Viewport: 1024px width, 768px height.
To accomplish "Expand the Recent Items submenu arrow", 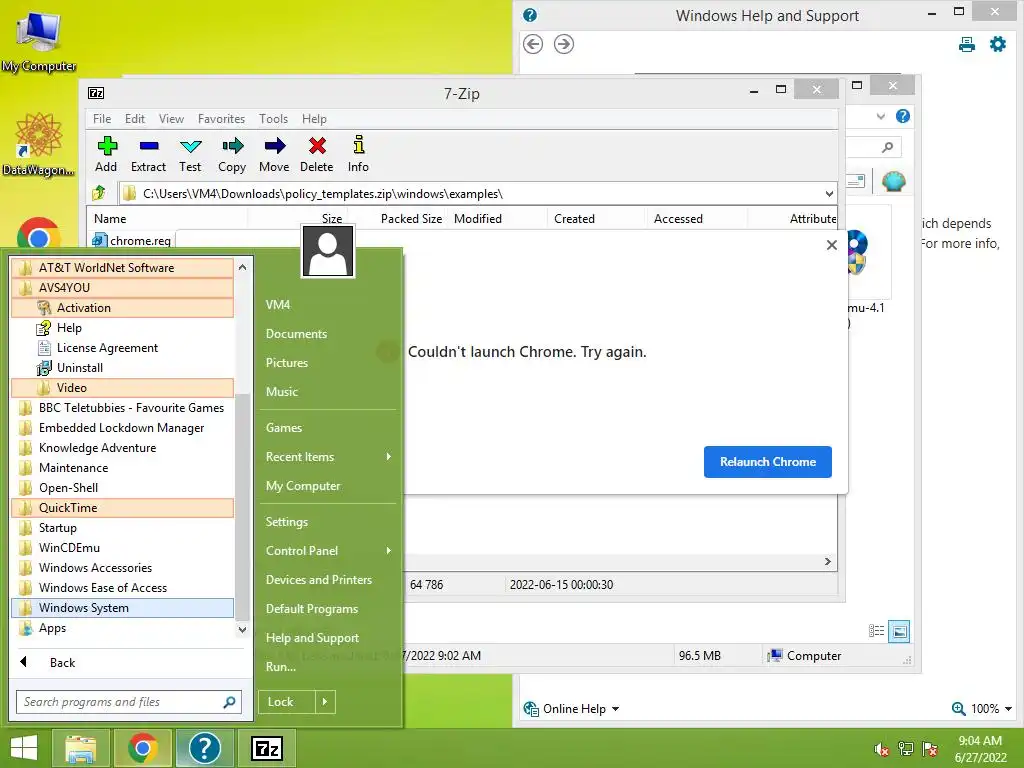I will pyautogui.click(x=389, y=456).
